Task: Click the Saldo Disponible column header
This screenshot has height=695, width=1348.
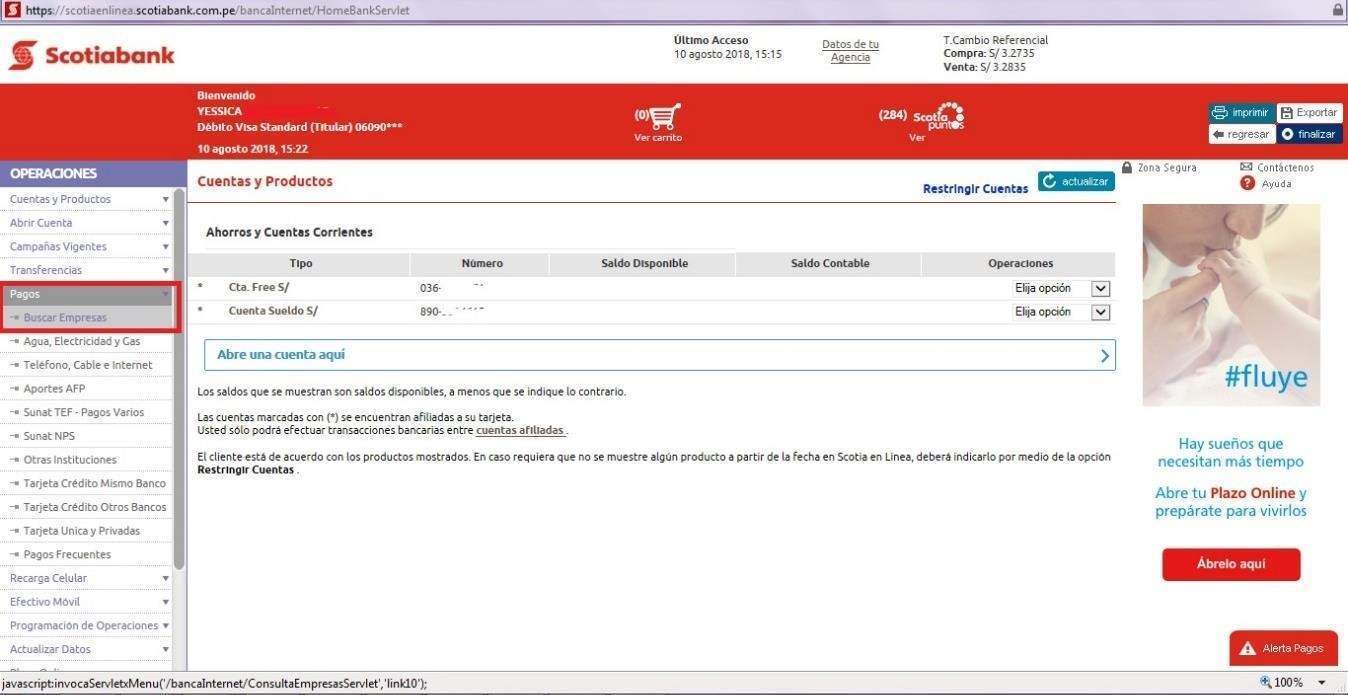Action: click(644, 264)
